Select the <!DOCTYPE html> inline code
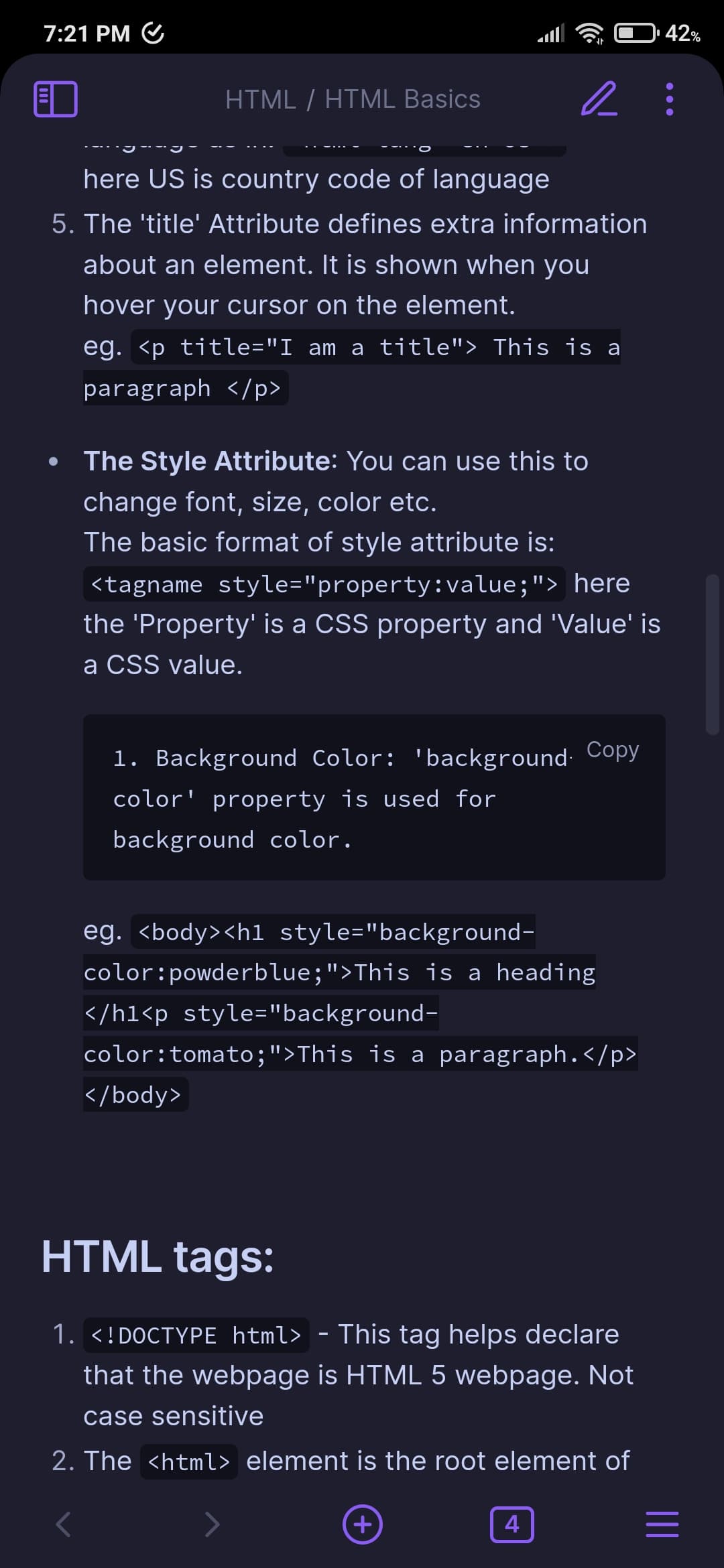Image resolution: width=724 pixels, height=1568 pixels. point(196,1335)
